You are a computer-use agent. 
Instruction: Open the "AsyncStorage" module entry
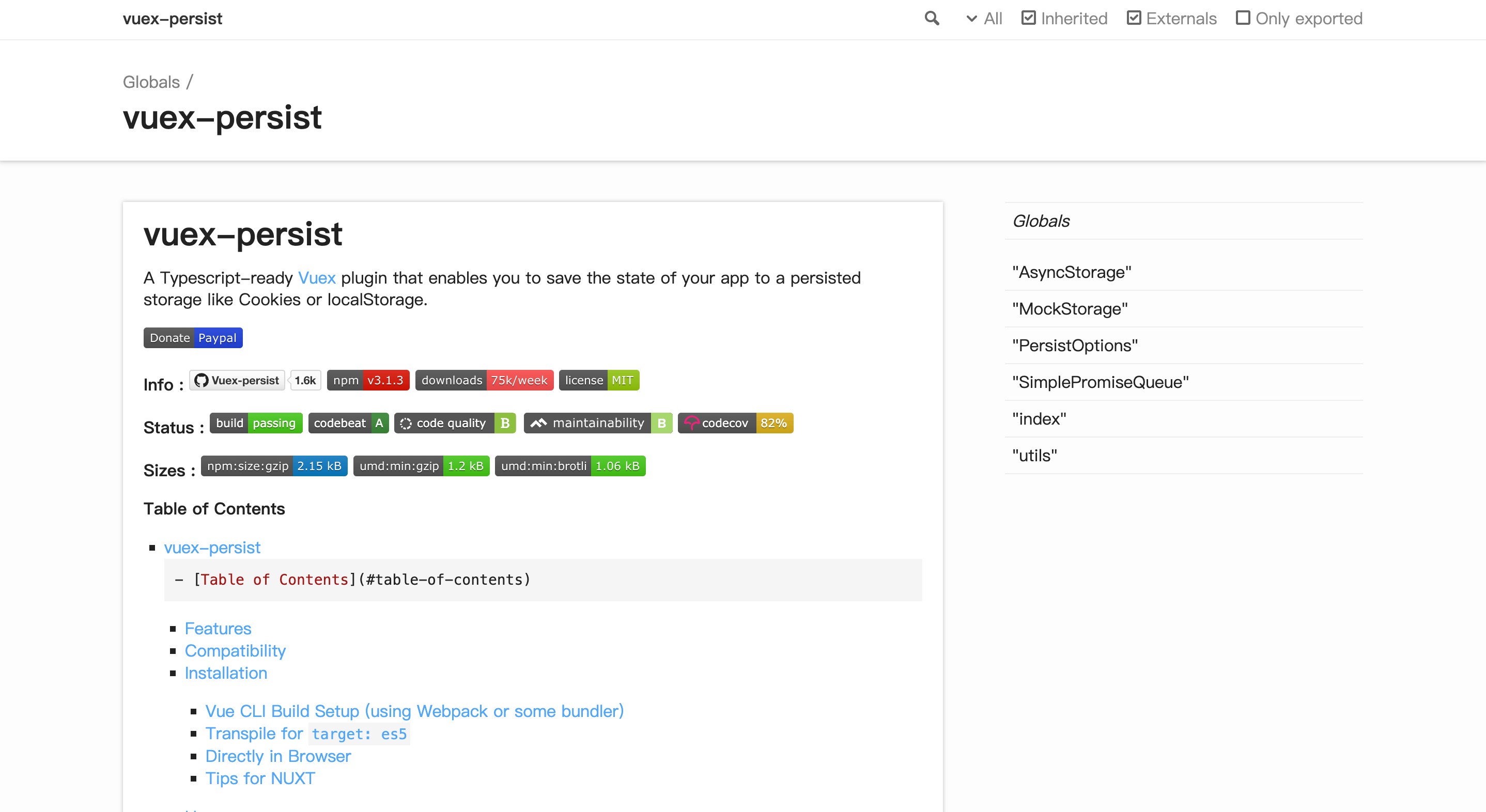[x=1071, y=272]
